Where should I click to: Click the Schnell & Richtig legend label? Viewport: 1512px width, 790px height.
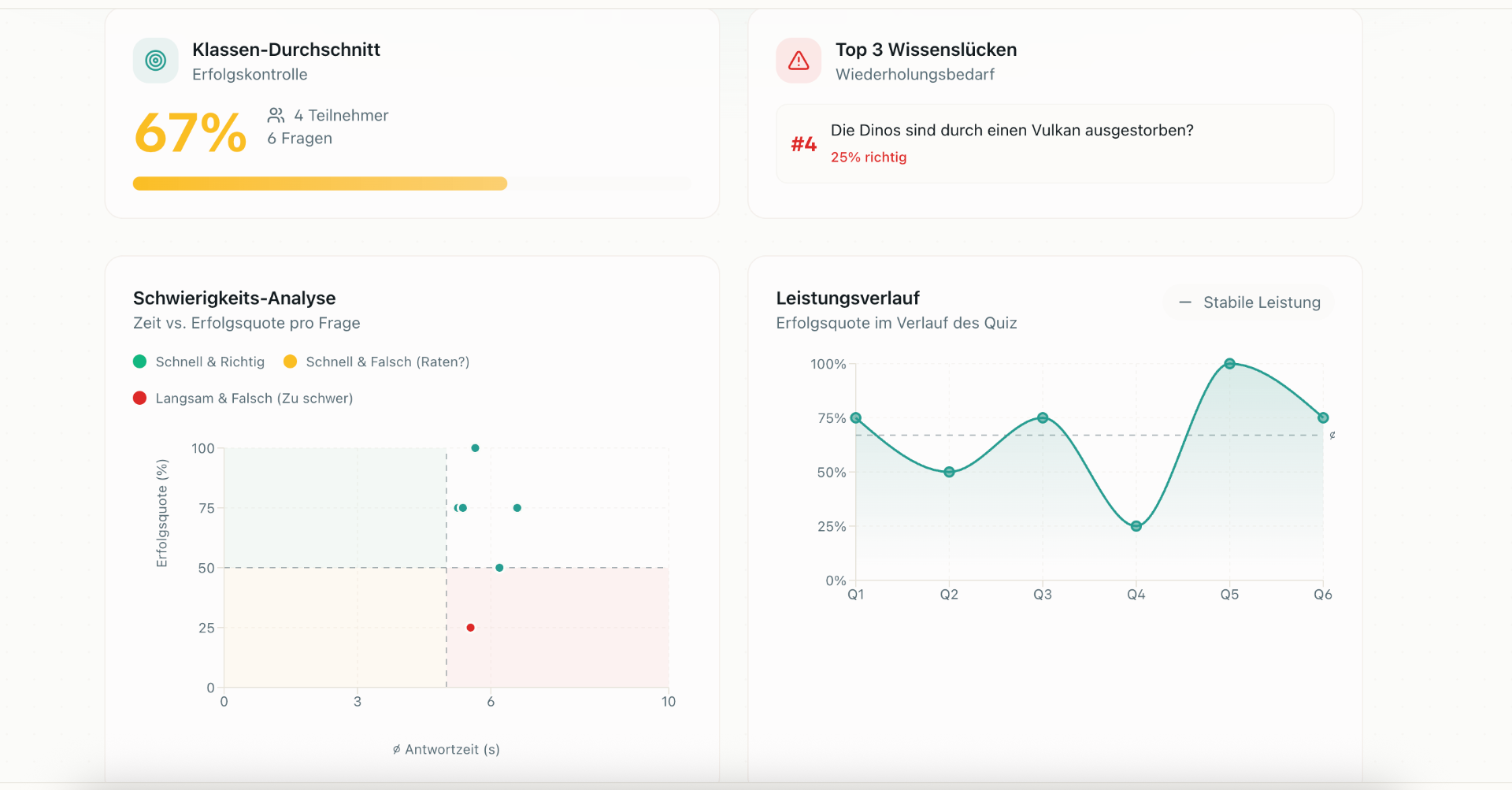[x=210, y=362]
